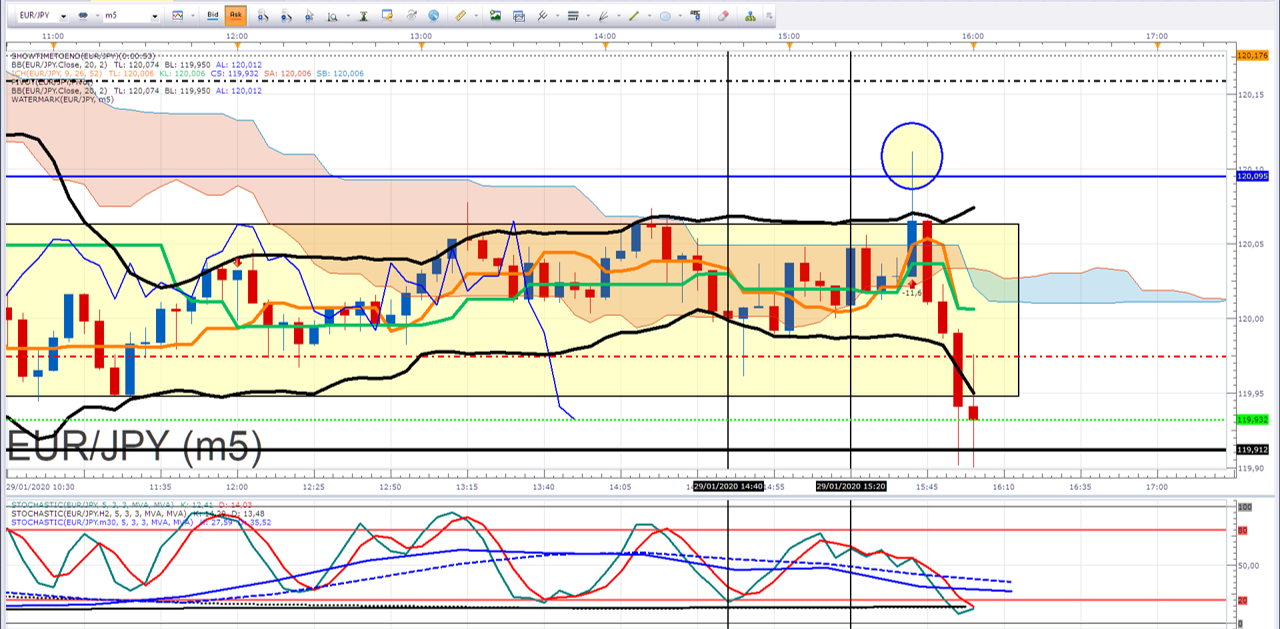Screen dimensions: 1280x629
Task: Select the text label tool icon
Action: [695, 15]
